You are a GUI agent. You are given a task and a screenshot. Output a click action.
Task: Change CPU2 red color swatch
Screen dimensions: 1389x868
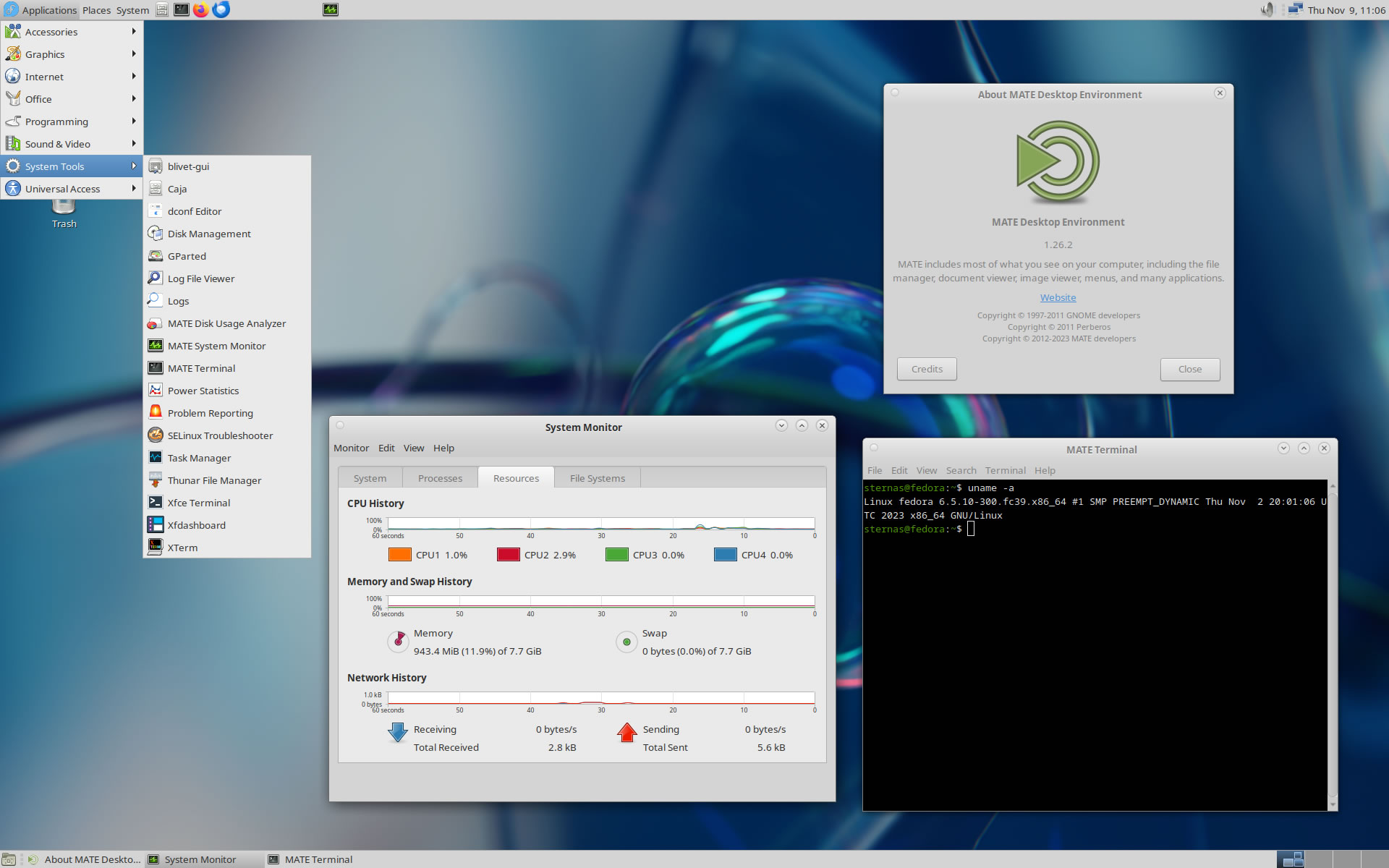(508, 555)
